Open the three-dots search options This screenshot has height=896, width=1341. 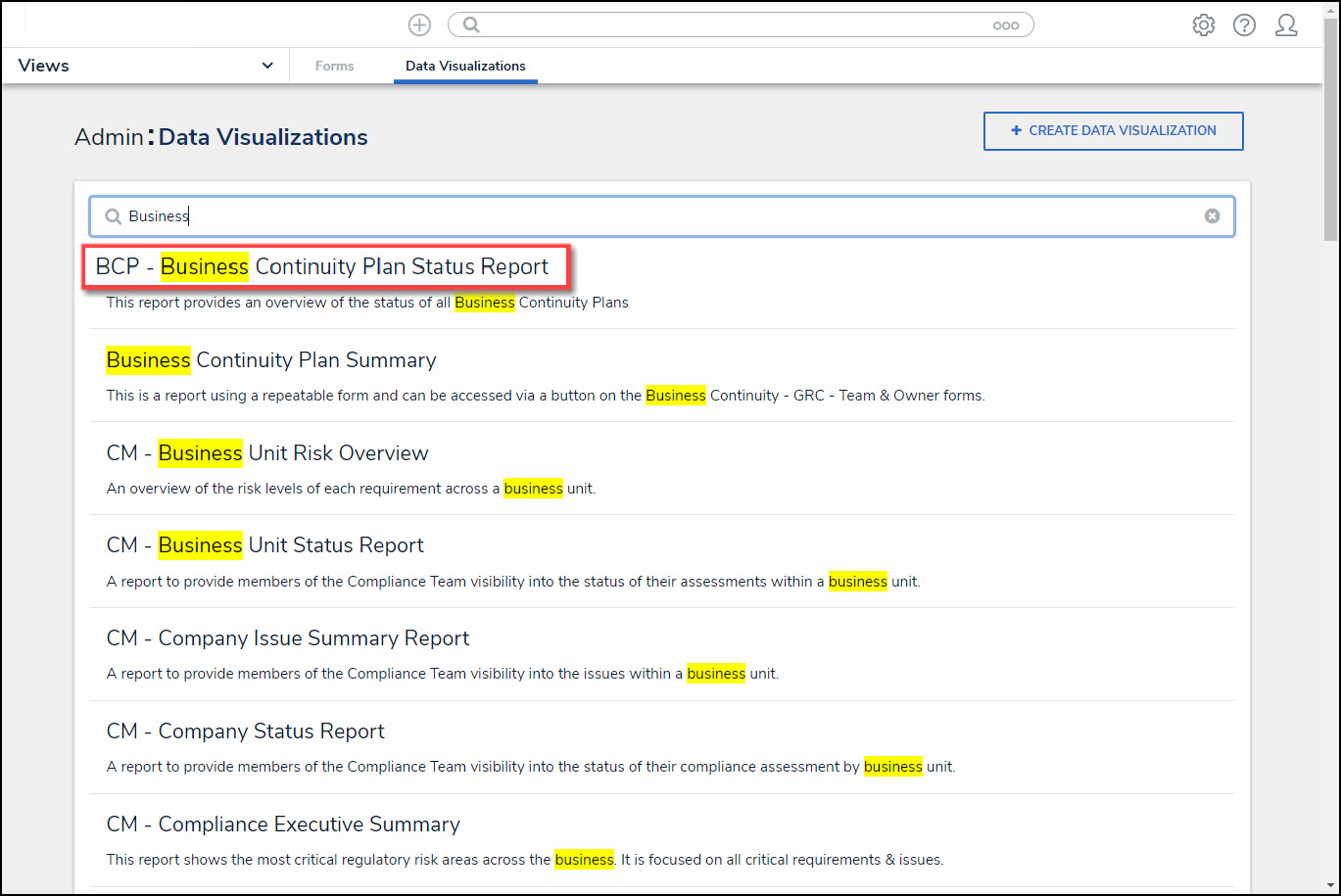point(1005,25)
